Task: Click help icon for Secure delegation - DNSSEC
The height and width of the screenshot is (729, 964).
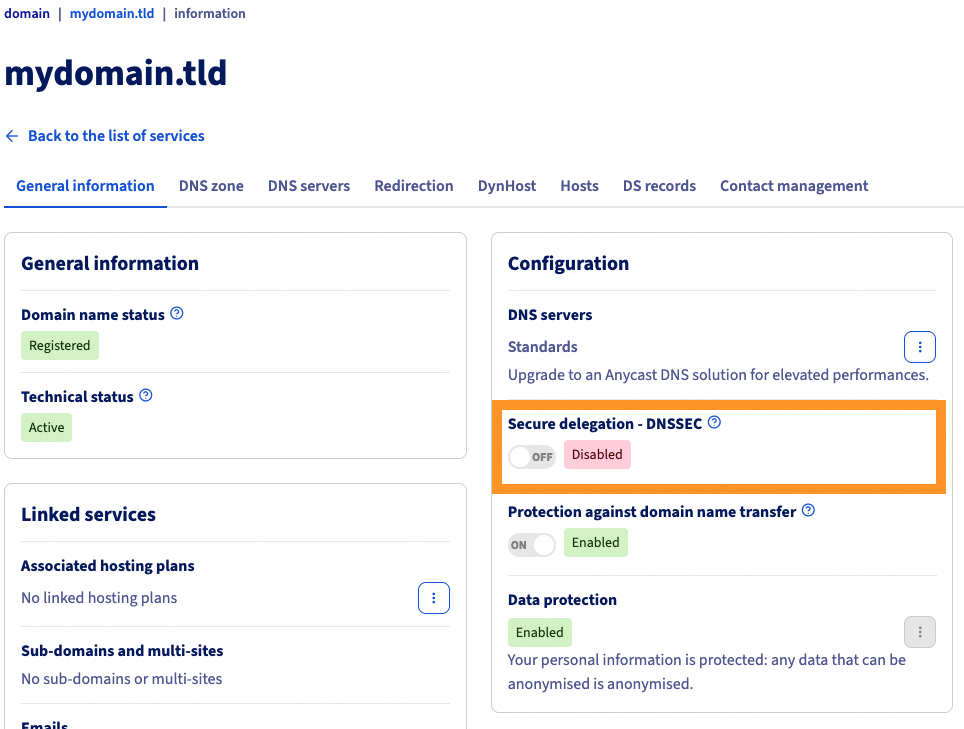Action: coord(714,422)
